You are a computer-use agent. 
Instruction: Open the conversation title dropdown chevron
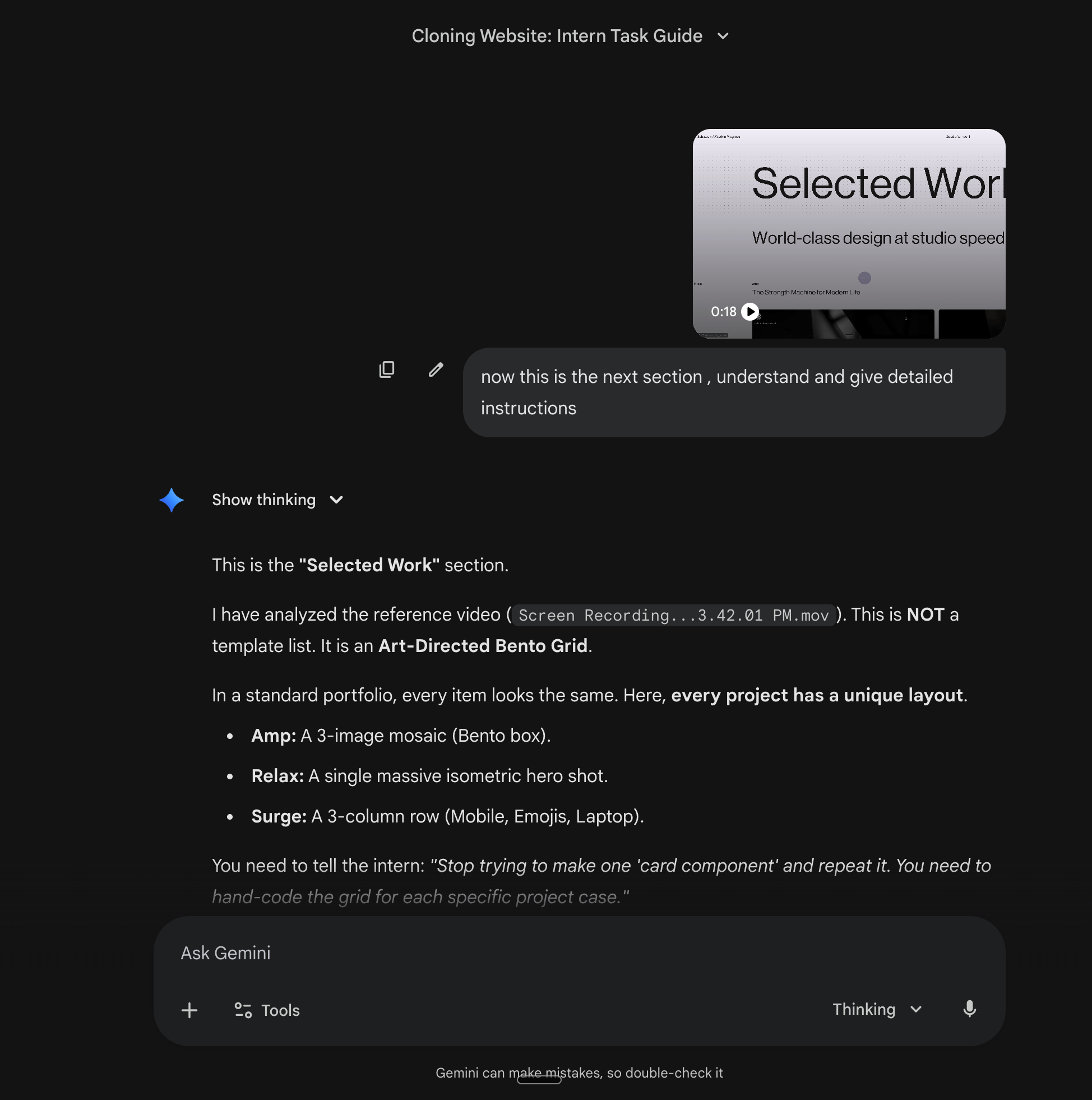[x=723, y=36]
